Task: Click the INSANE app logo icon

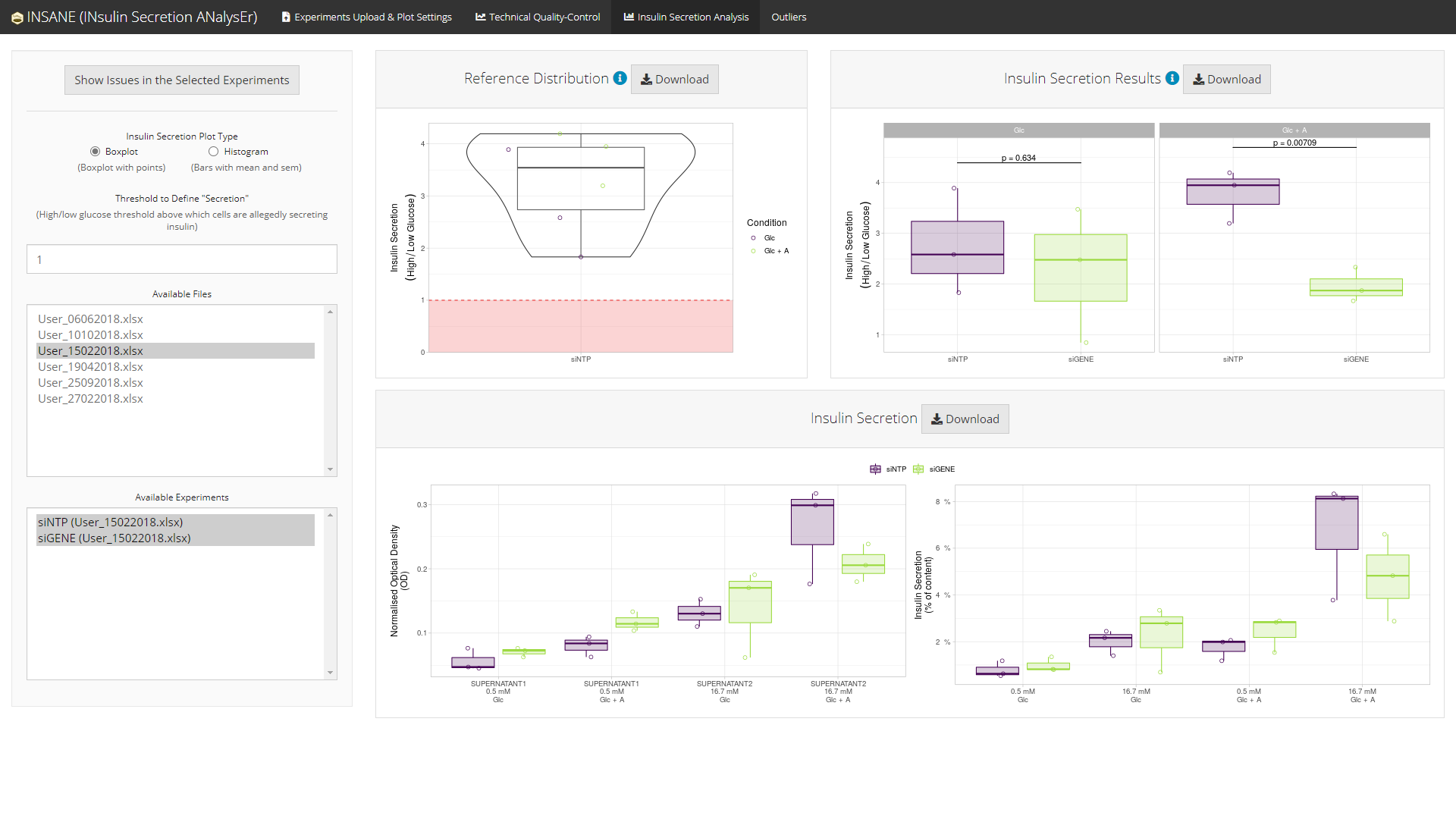Action: point(17,17)
